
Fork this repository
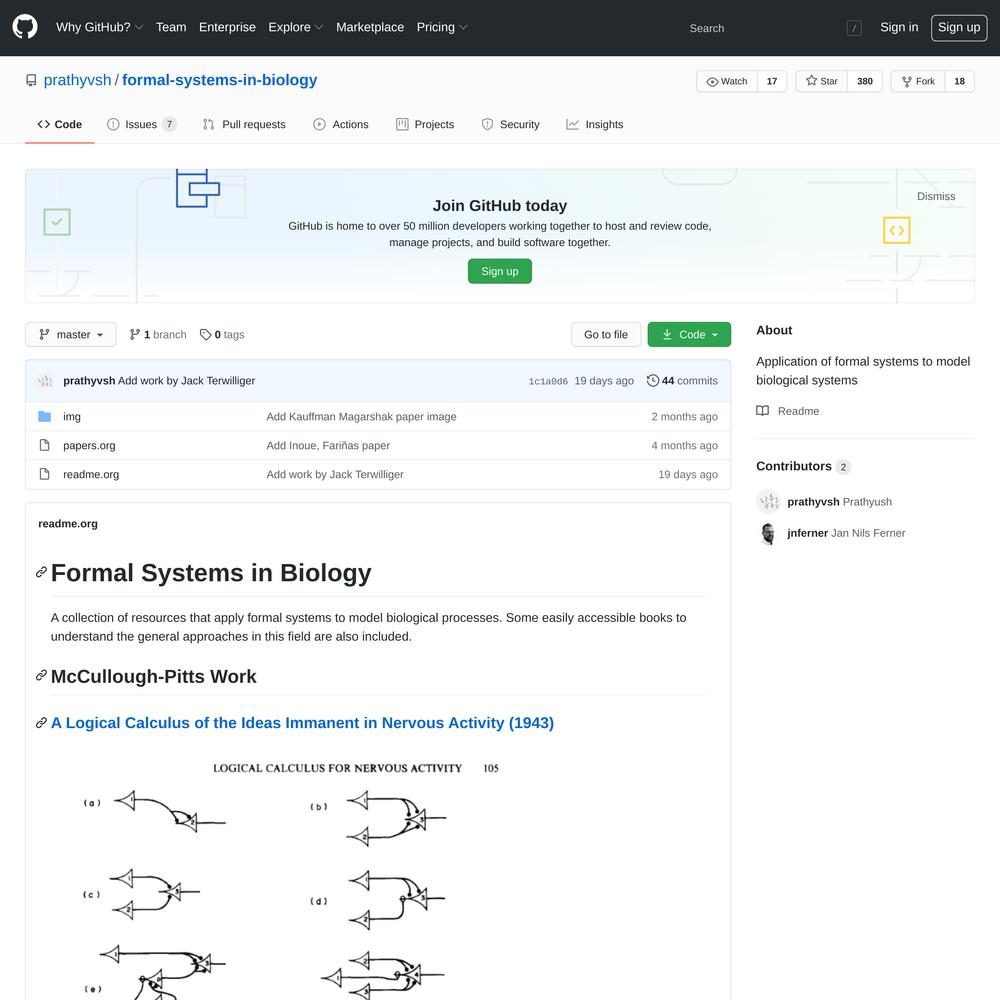coord(918,81)
